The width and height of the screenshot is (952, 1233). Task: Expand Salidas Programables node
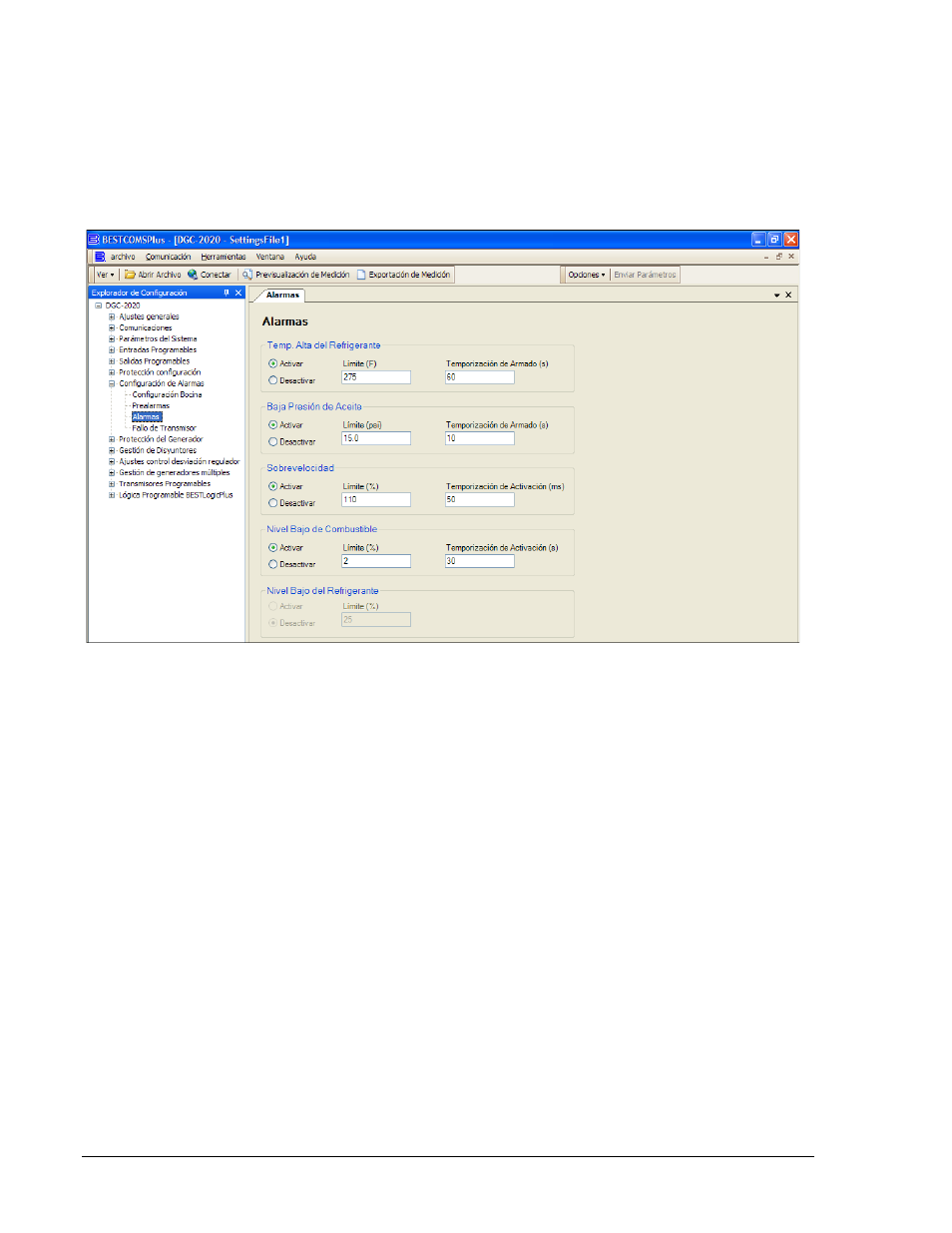[x=112, y=361]
